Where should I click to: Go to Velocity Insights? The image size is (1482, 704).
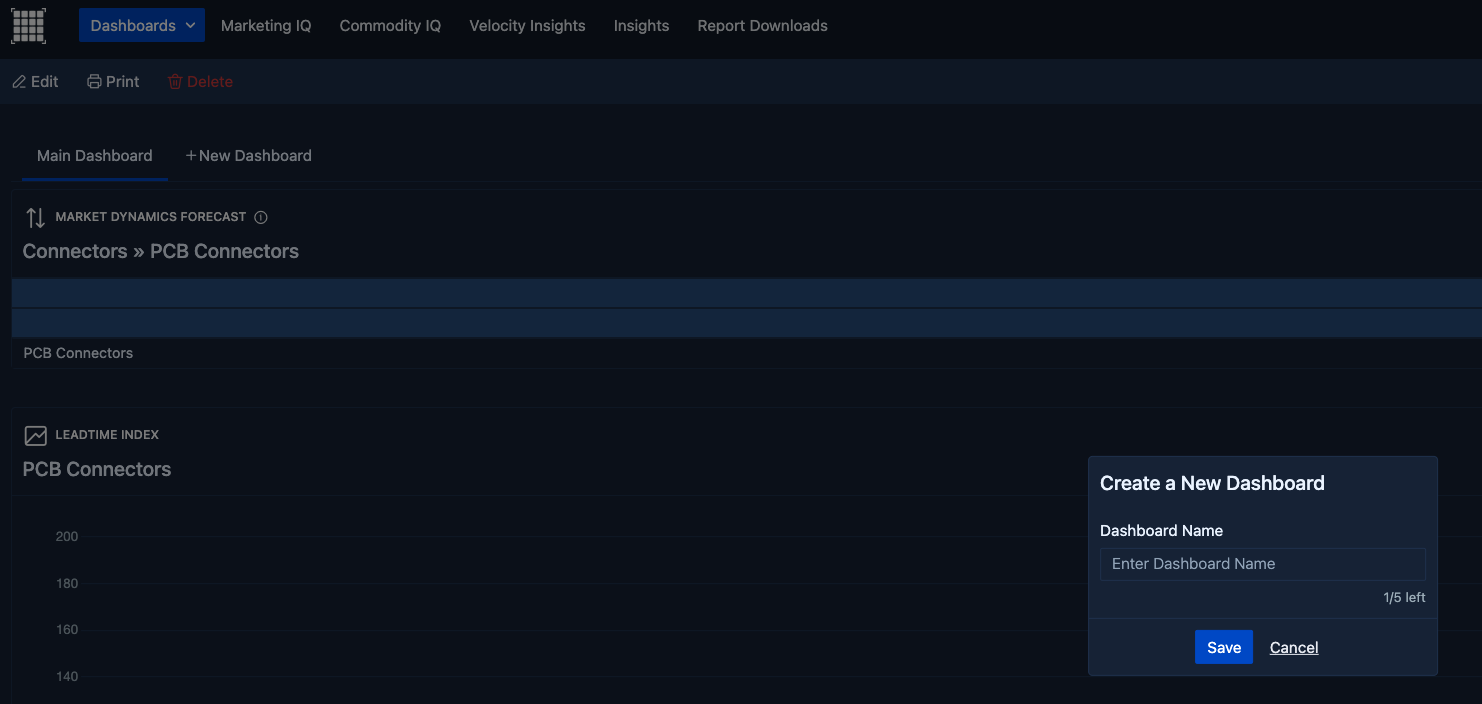click(527, 25)
